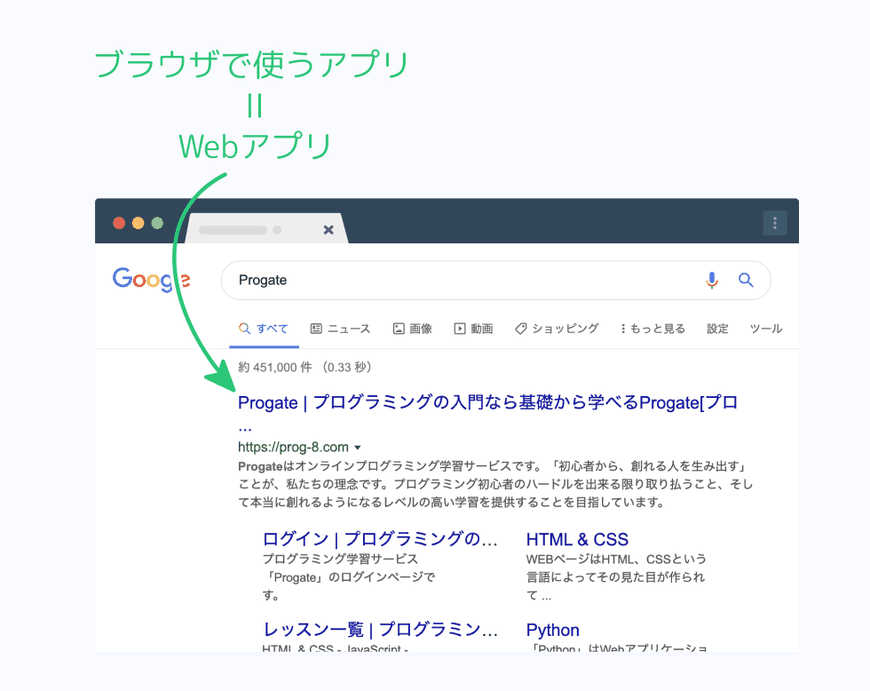The image size is (870, 691).
Task: Click the yellow minimize window dot
Action: (x=138, y=223)
